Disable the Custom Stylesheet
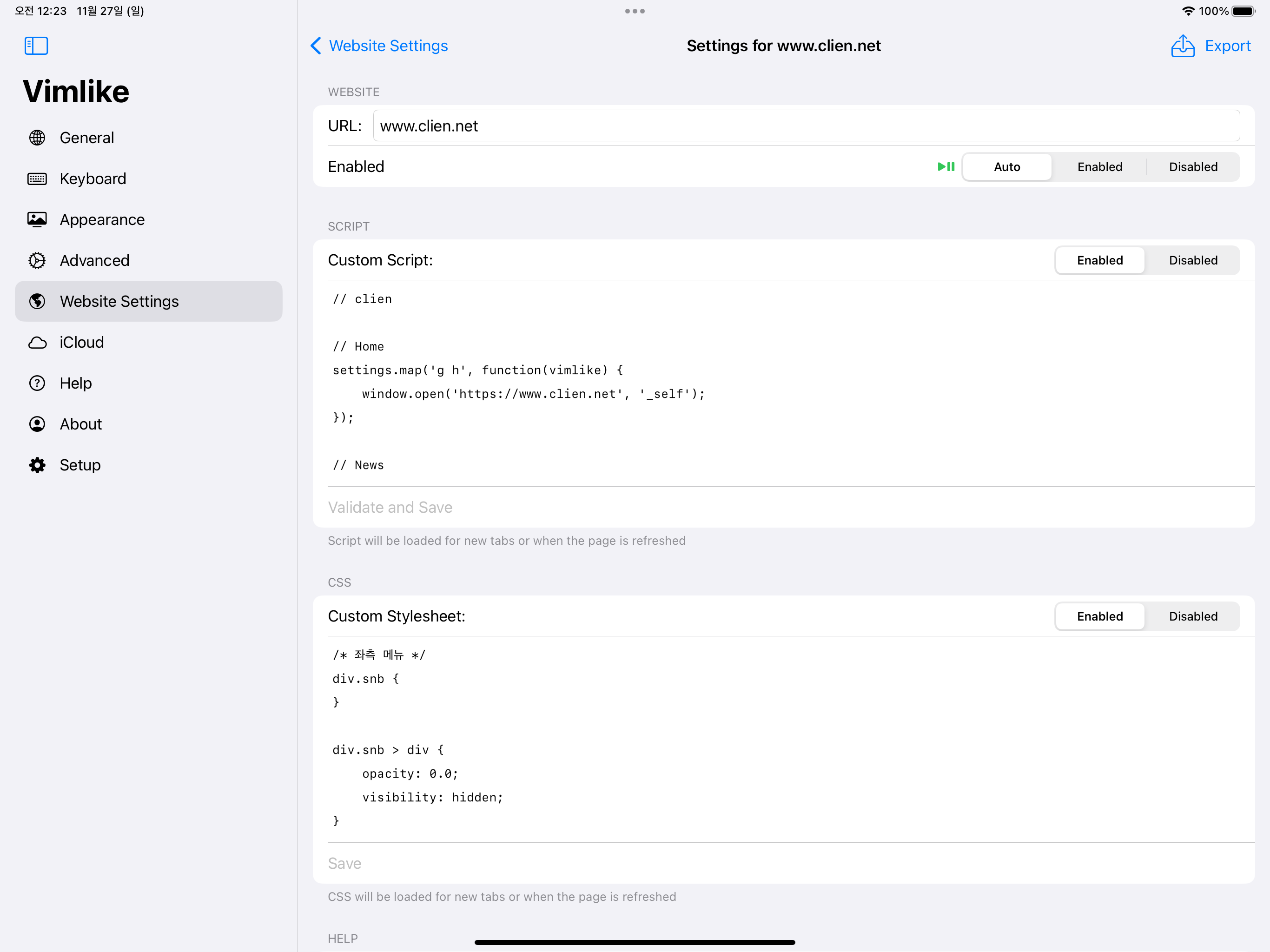 click(x=1193, y=616)
